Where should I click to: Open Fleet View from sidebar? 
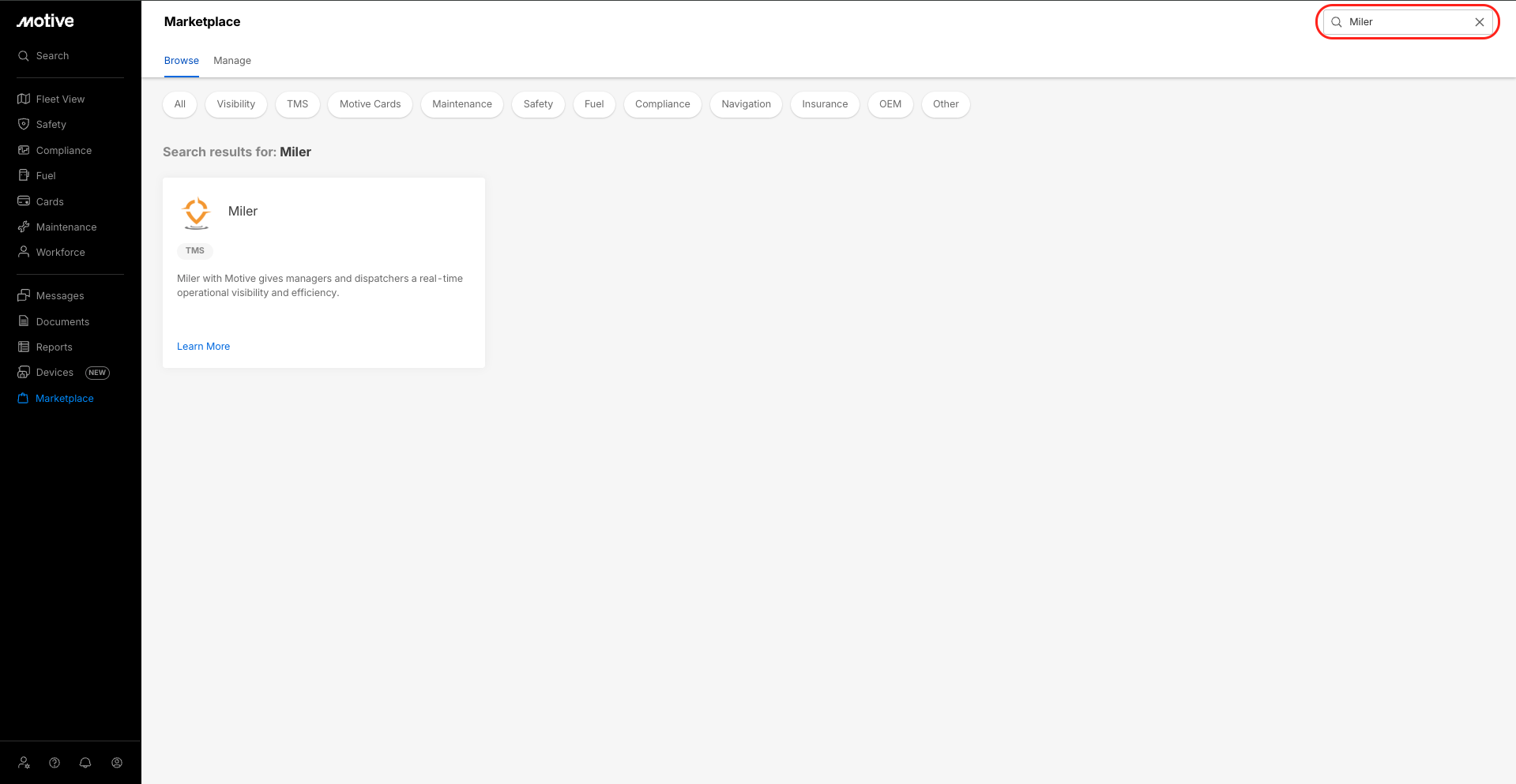click(x=60, y=99)
